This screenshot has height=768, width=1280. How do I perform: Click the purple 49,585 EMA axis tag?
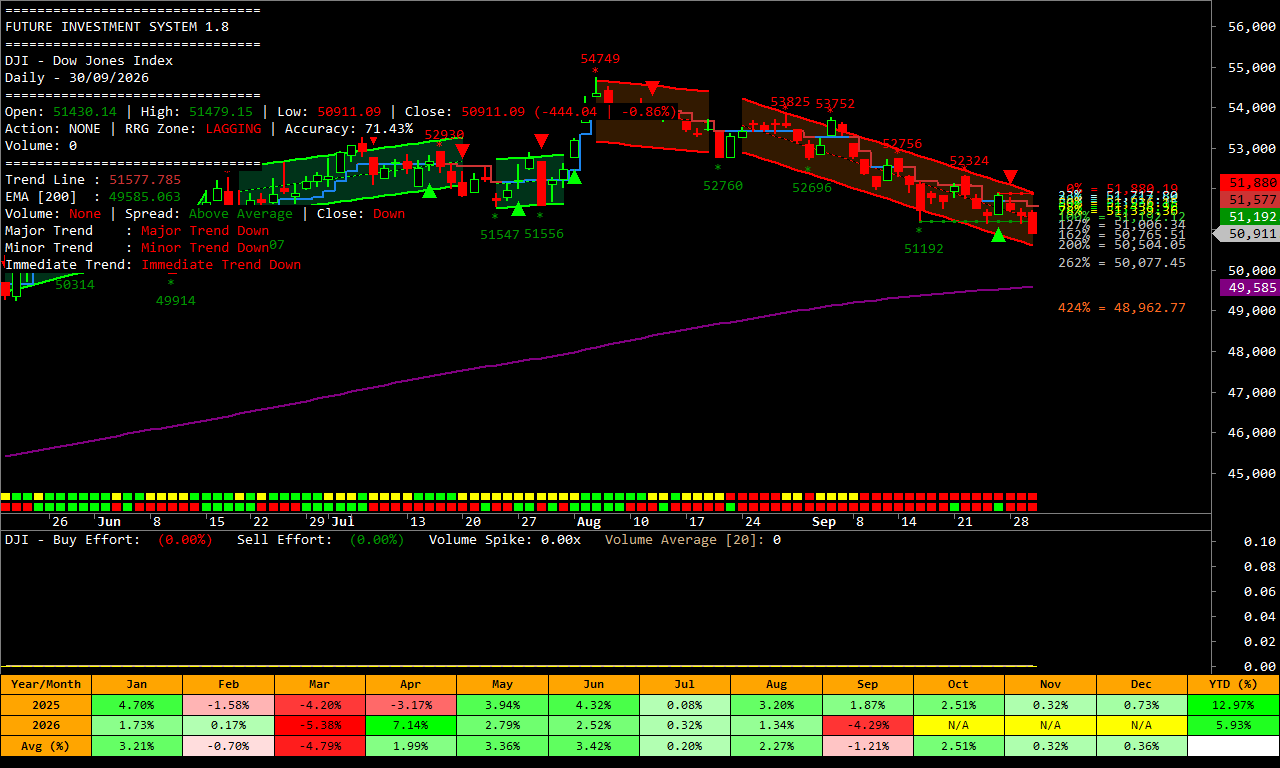click(1249, 288)
